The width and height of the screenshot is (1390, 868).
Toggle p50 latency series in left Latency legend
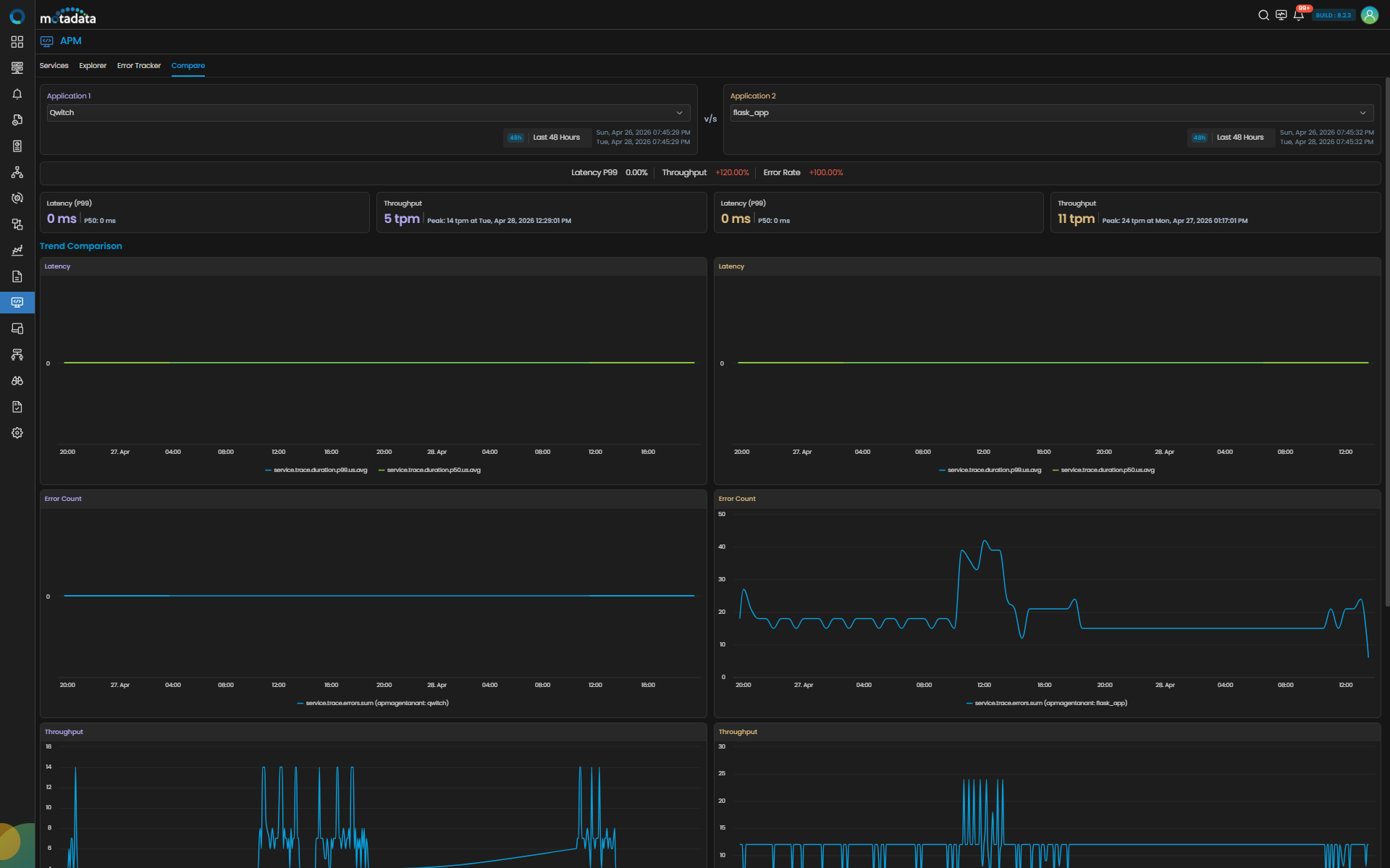(x=429, y=470)
